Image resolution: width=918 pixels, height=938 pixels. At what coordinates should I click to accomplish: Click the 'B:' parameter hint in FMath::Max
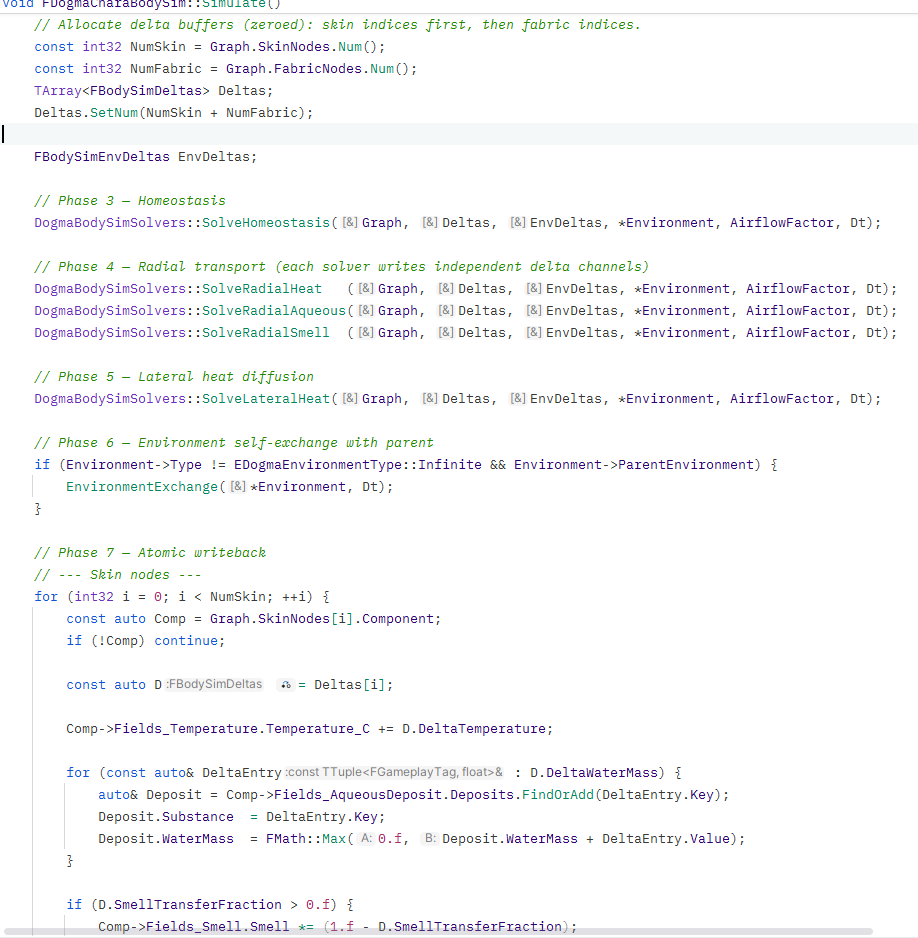click(430, 839)
